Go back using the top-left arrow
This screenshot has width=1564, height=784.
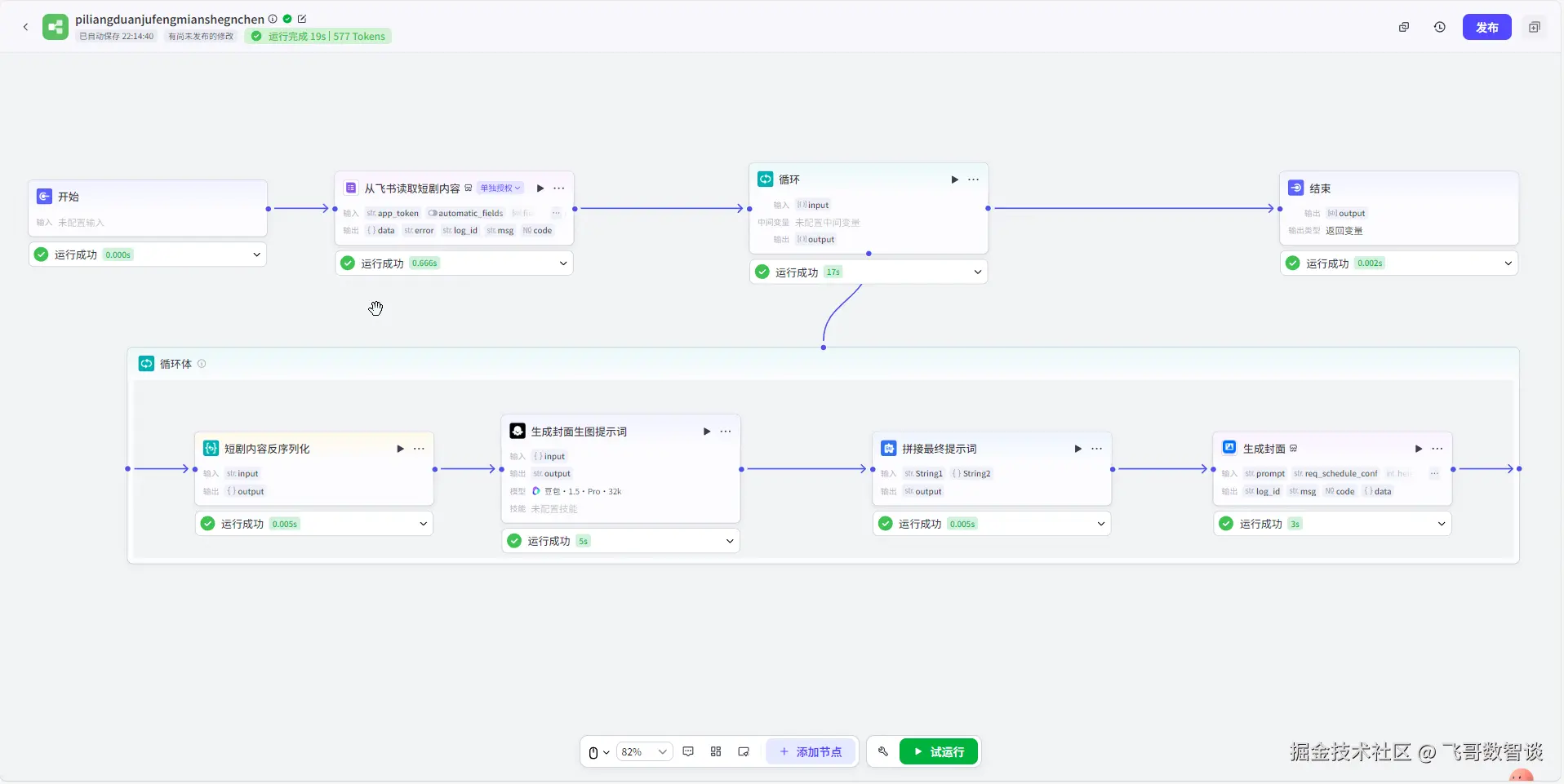coord(25,27)
